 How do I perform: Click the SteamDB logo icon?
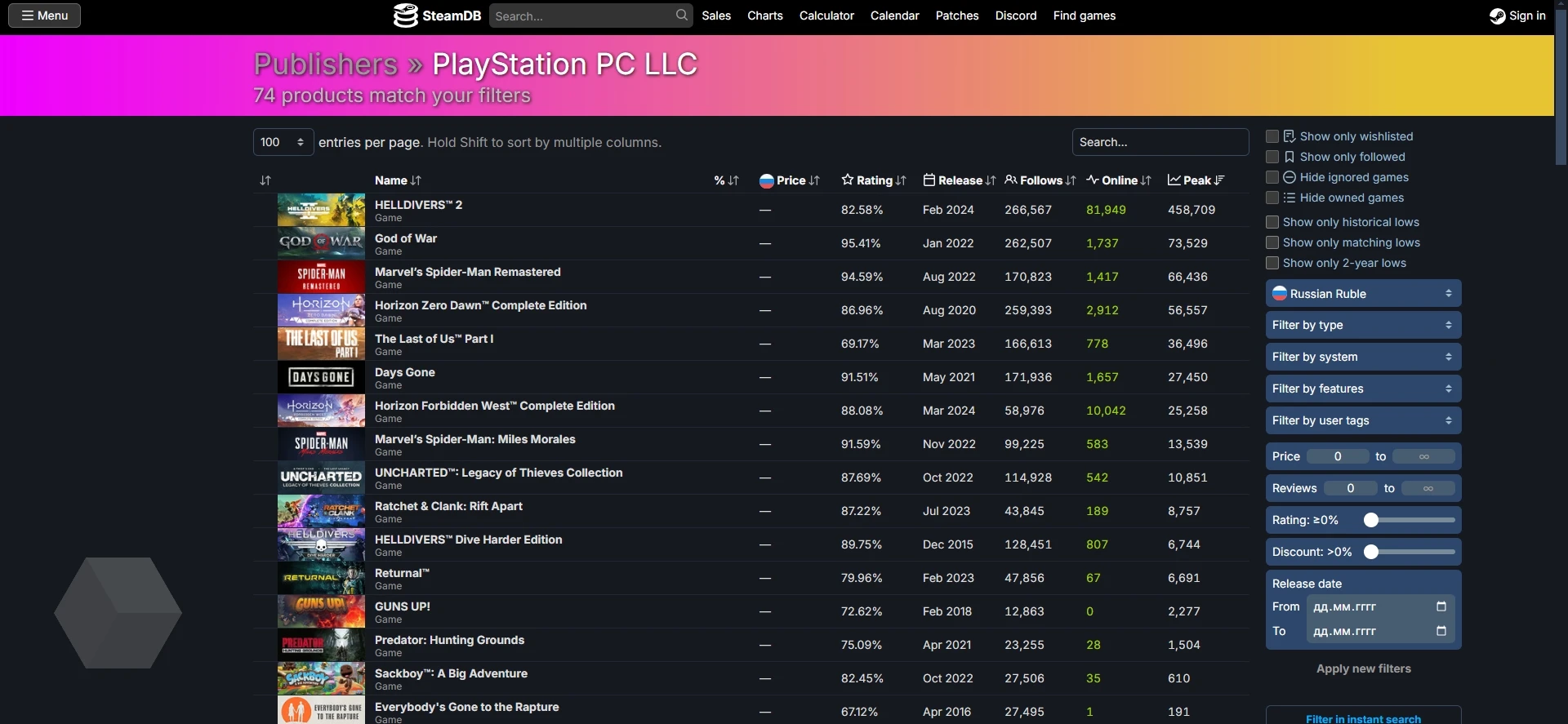pos(405,16)
